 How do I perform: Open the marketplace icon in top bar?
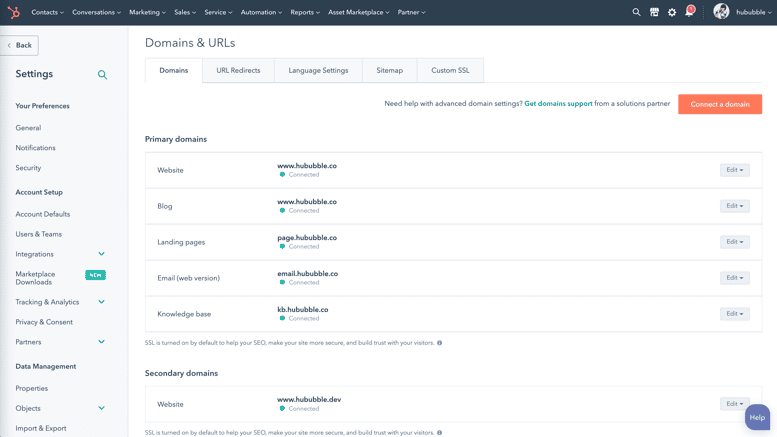(x=654, y=13)
